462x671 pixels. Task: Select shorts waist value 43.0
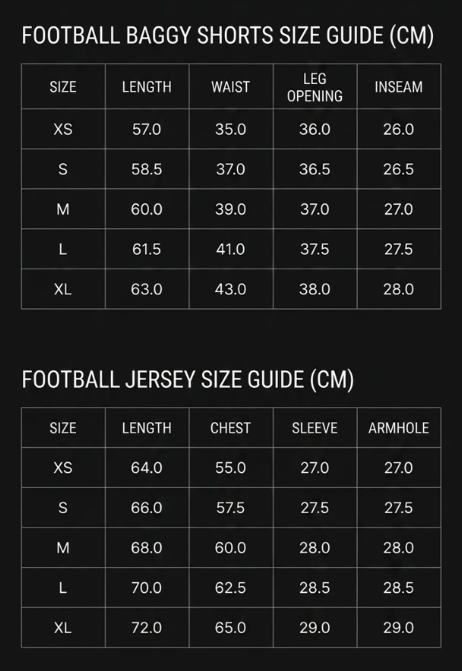[x=231, y=289]
